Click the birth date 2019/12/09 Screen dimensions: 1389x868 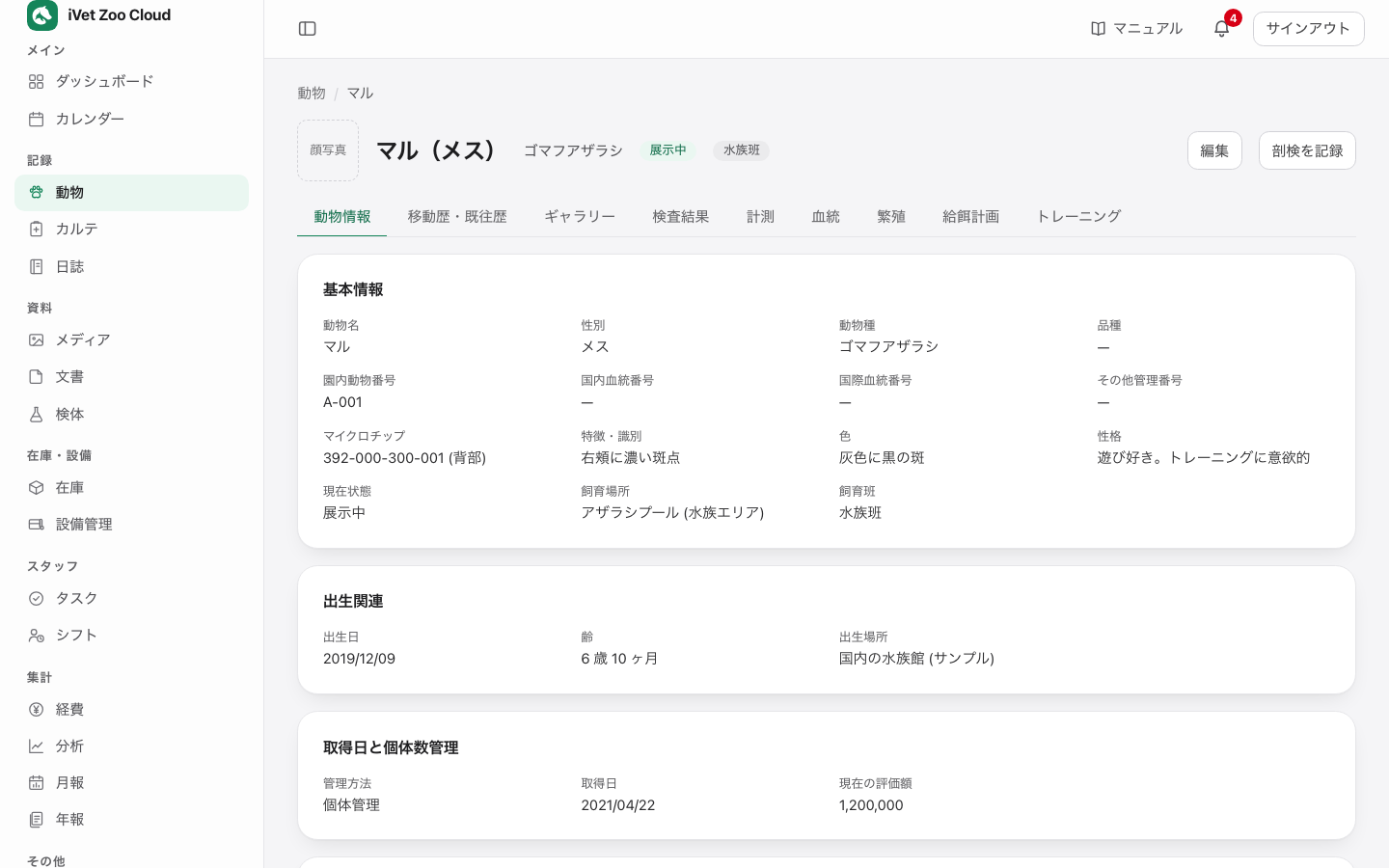(x=359, y=659)
